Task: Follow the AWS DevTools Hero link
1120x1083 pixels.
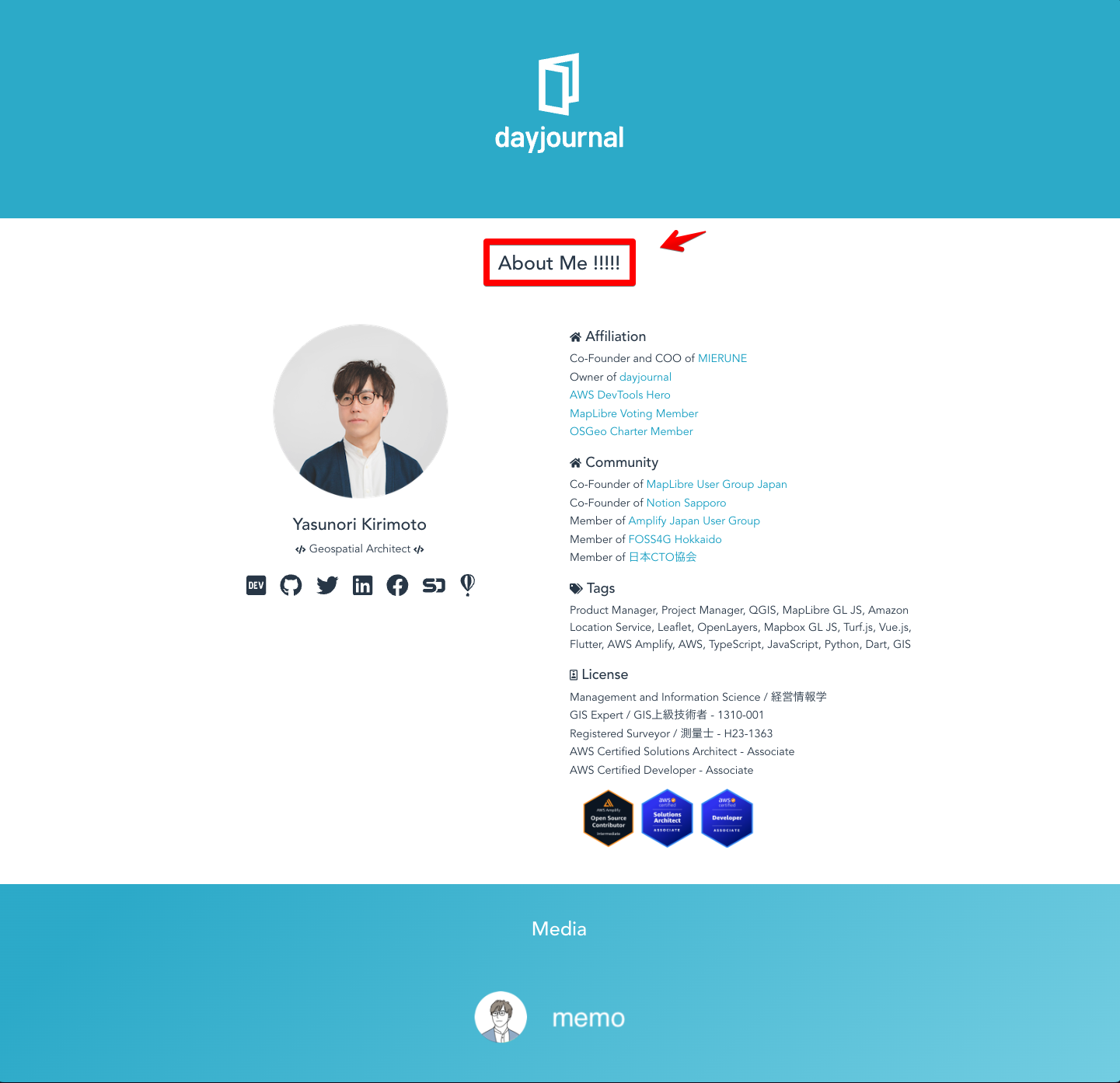Action: click(619, 395)
